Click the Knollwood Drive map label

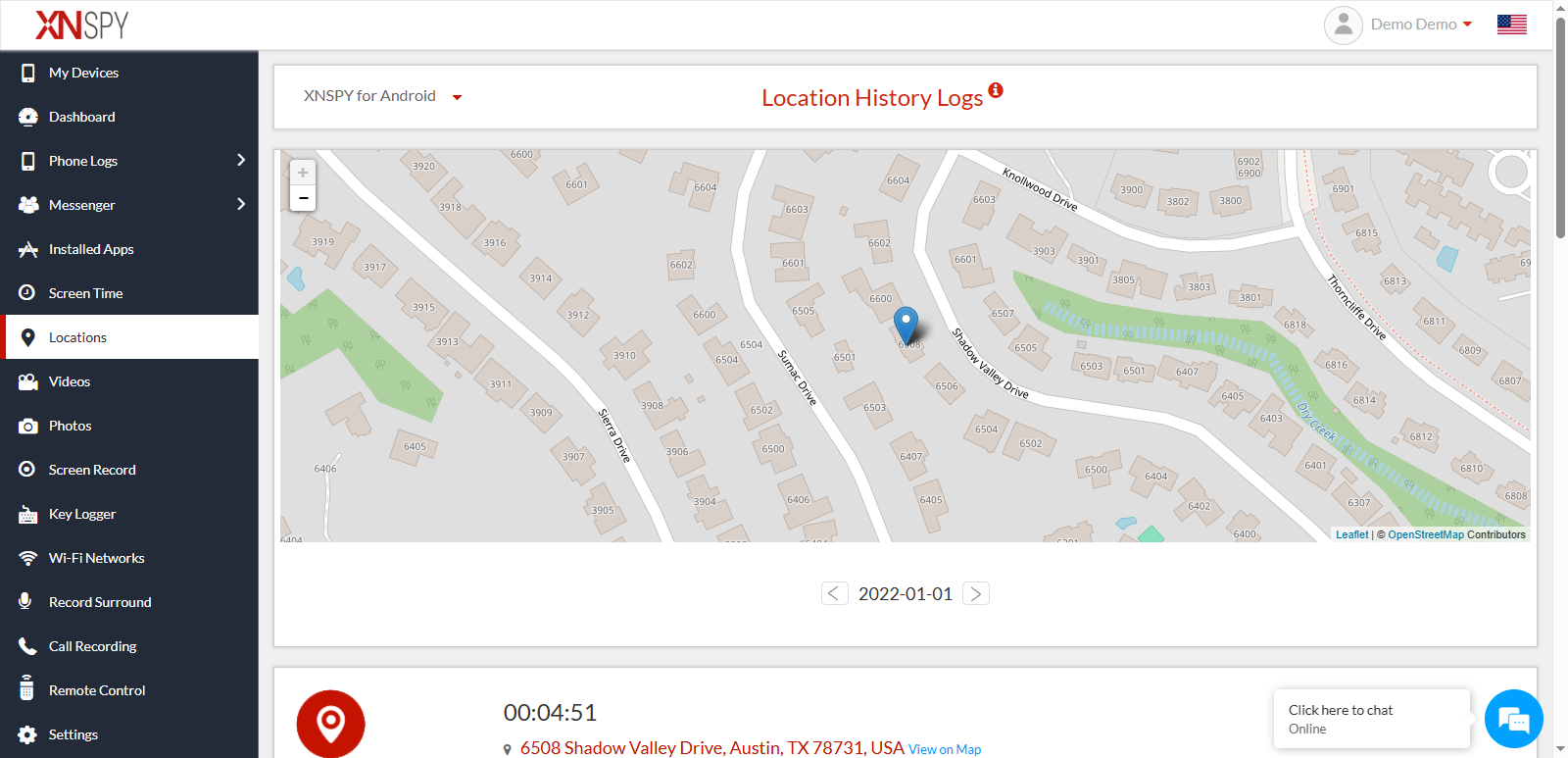coord(1040,189)
